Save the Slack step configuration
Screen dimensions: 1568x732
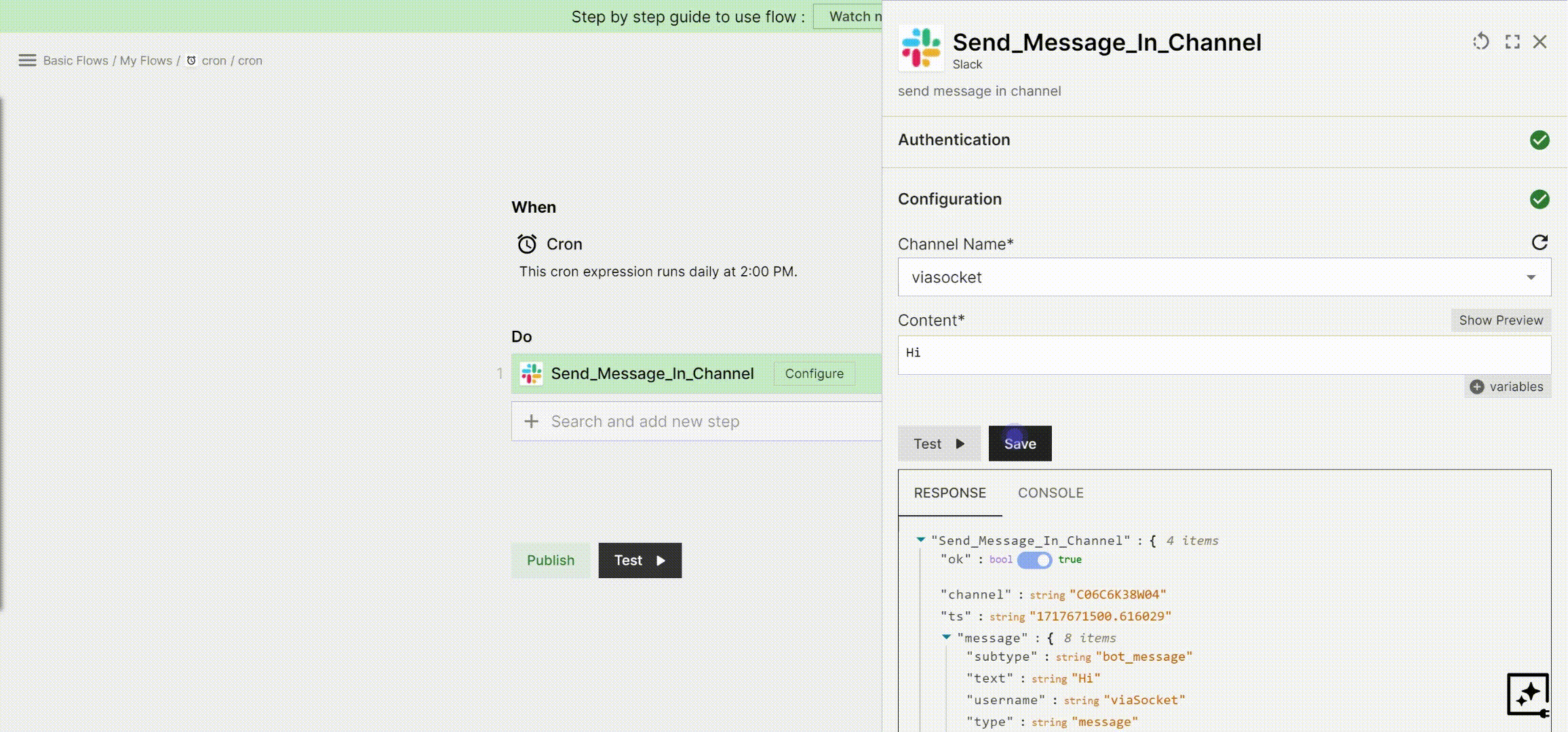(x=1020, y=443)
